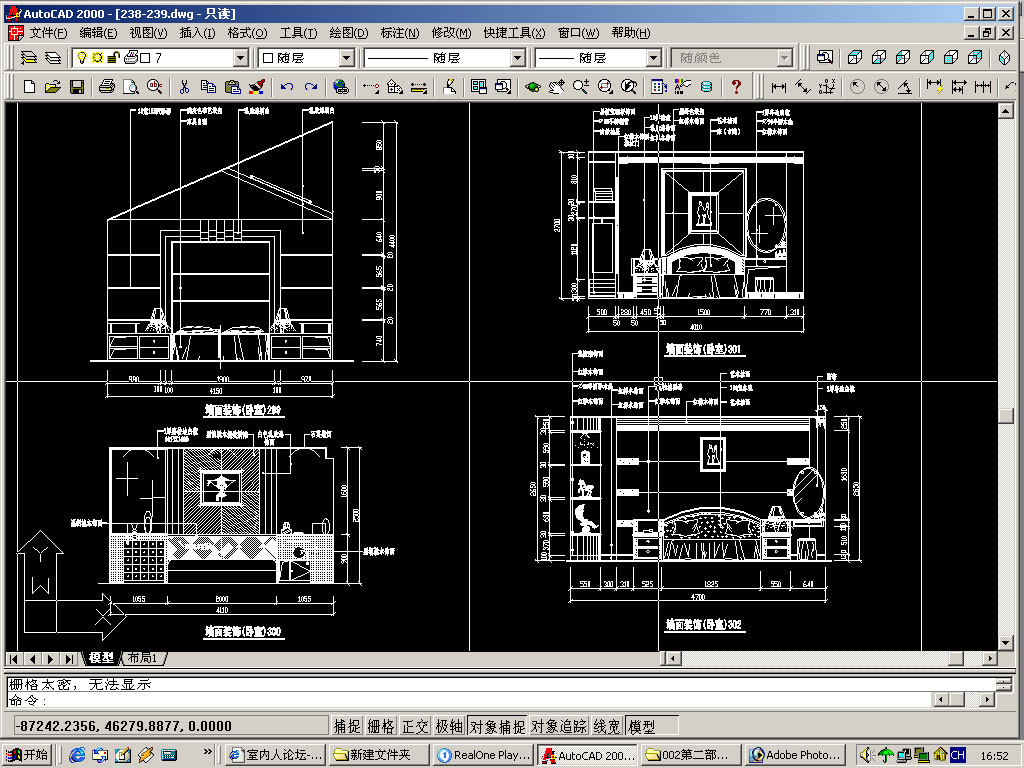Toggle 对象追踪 object snap tracking
Screen dimensions: 1024x768
tap(558, 726)
